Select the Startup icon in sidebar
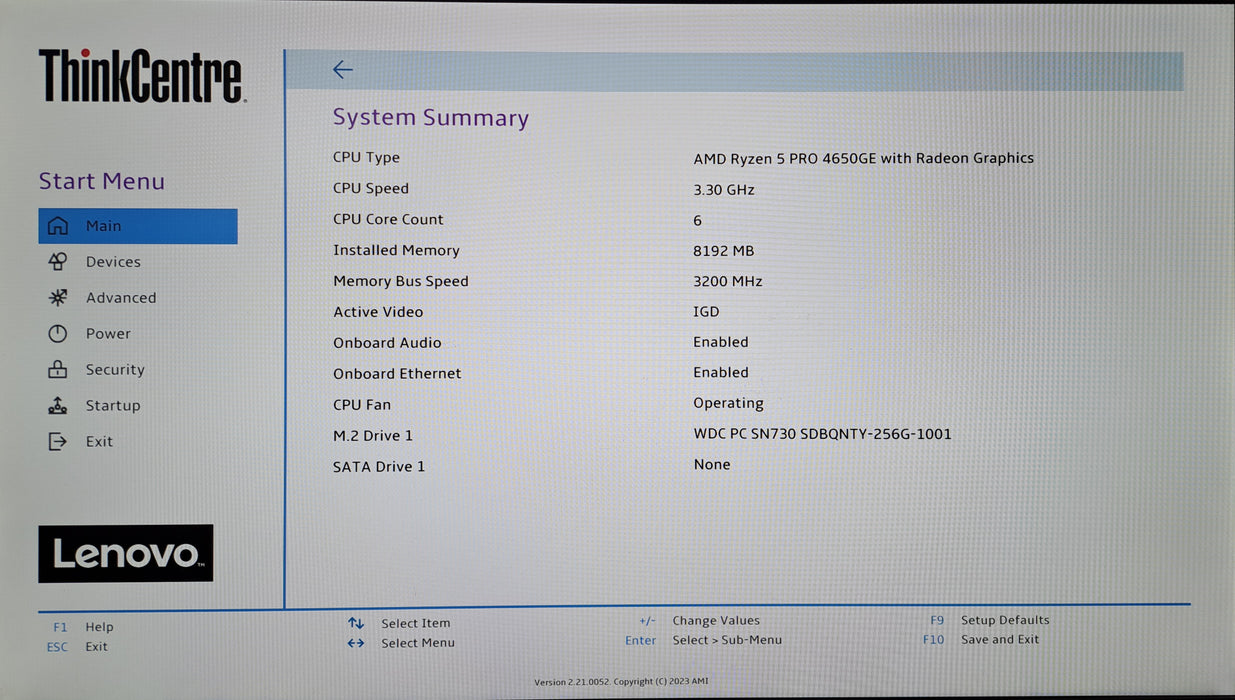Image resolution: width=1235 pixels, height=700 pixels. click(58, 405)
